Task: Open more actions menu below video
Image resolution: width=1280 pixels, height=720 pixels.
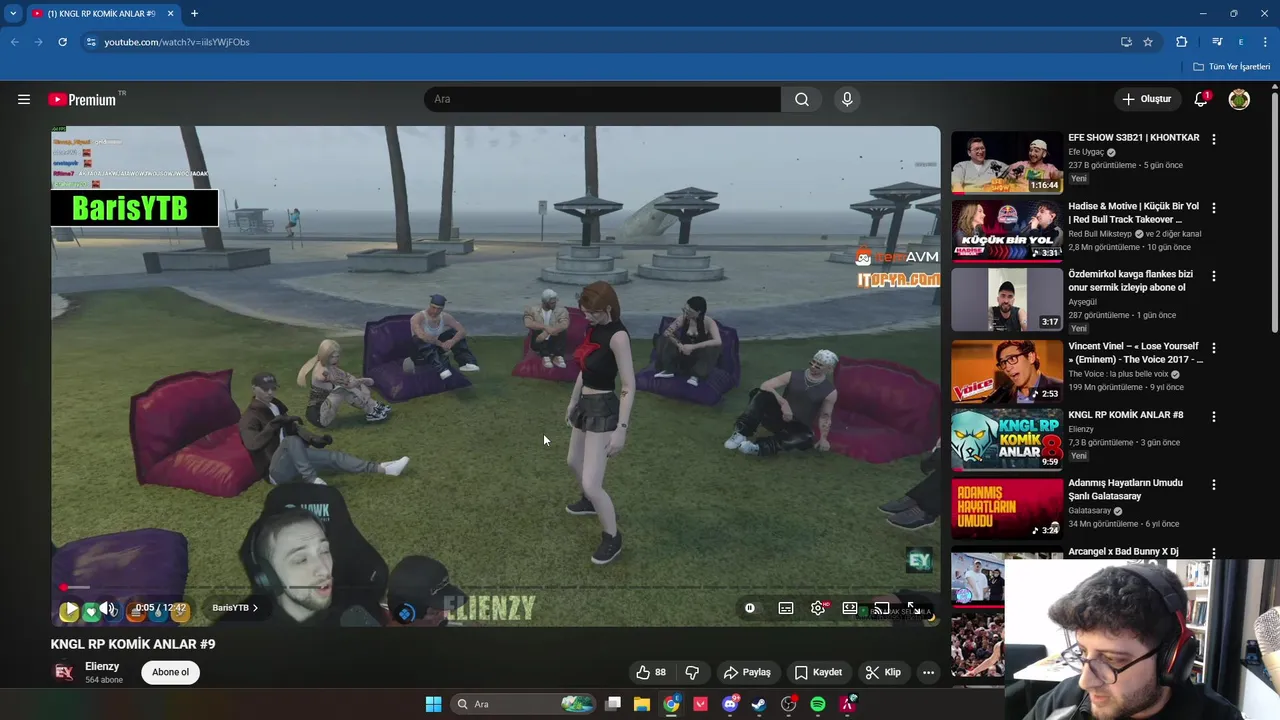Action: pyautogui.click(x=928, y=672)
